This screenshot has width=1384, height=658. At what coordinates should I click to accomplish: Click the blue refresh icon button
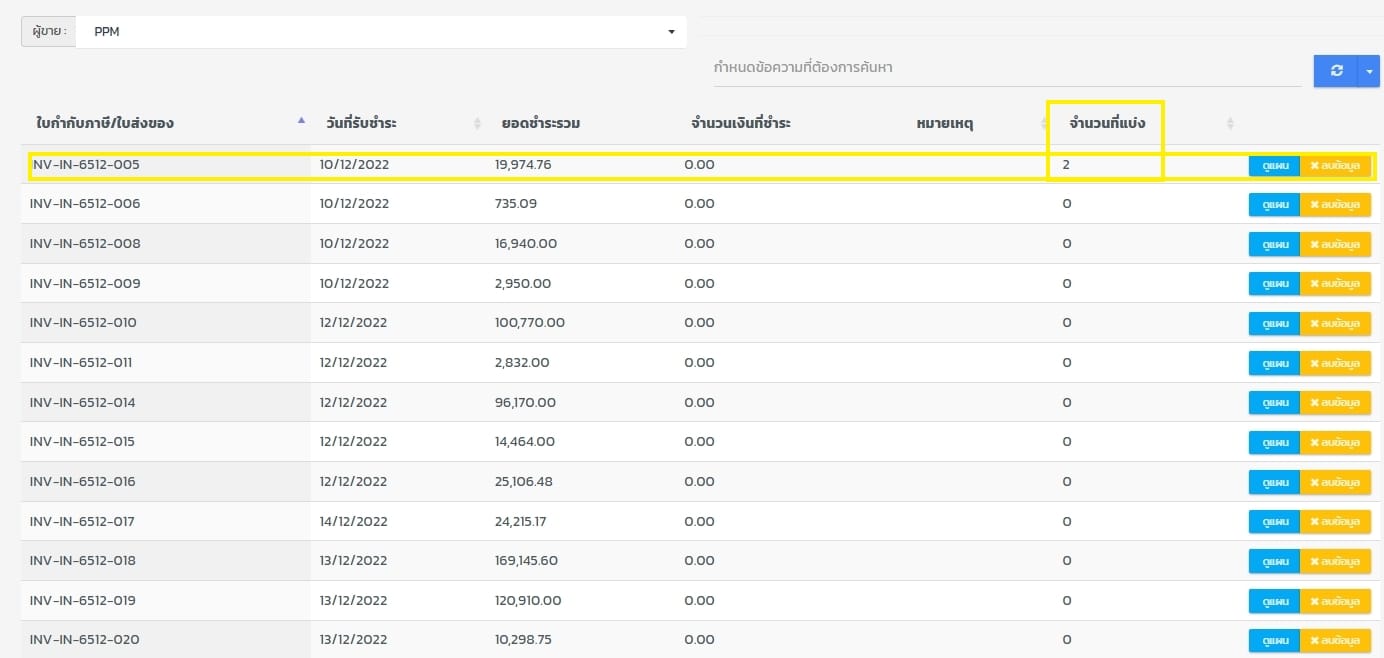tap(1335, 71)
